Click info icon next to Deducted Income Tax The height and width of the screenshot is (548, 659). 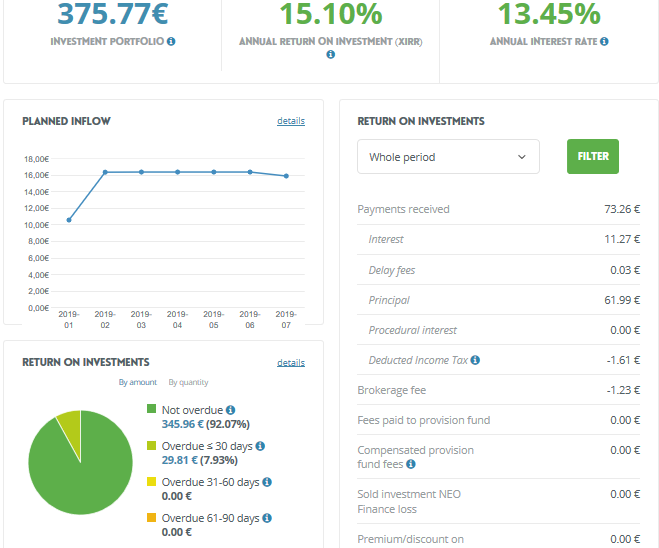[x=475, y=360]
